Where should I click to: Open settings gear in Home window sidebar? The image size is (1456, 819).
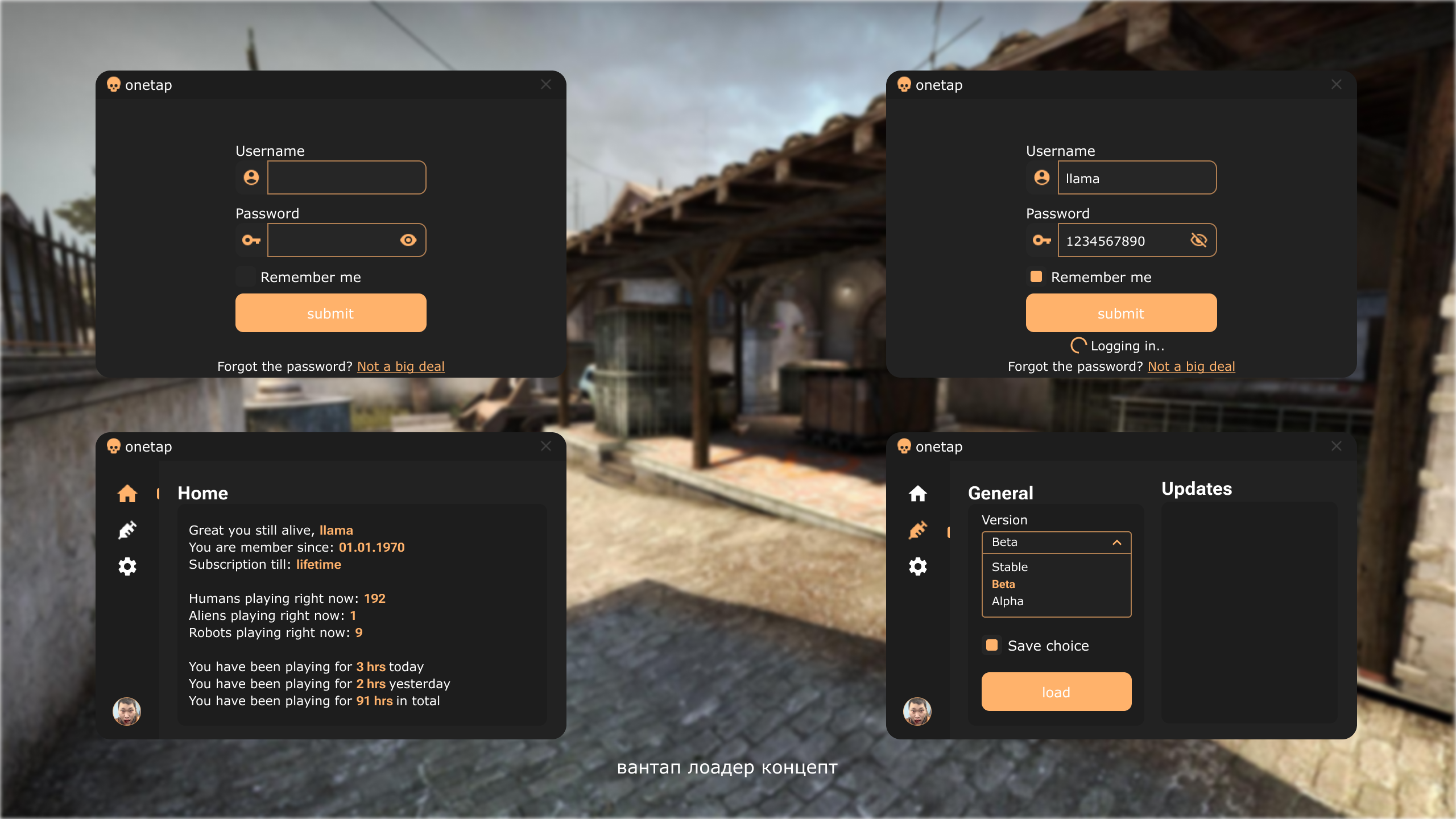click(x=127, y=566)
